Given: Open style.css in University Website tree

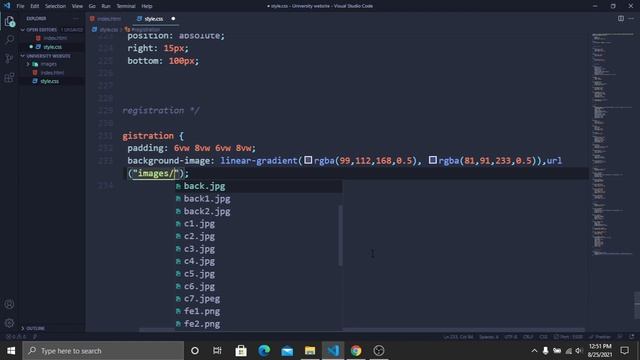Looking at the screenshot, I should coord(51,81).
